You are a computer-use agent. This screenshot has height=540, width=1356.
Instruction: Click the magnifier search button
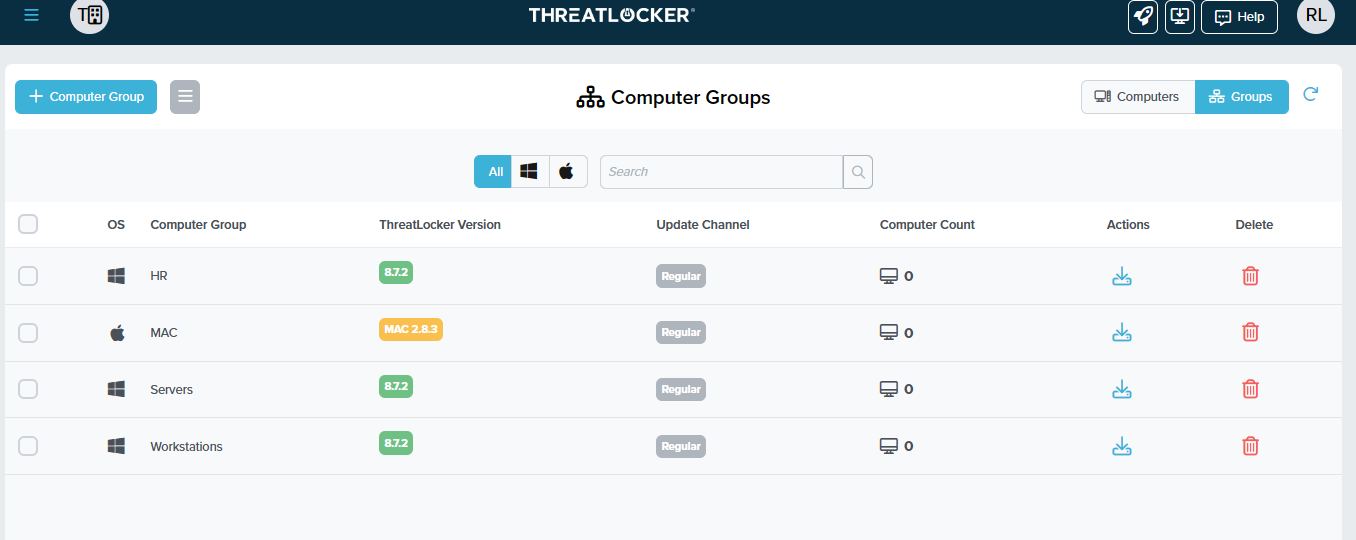pyautogui.click(x=858, y=172)
